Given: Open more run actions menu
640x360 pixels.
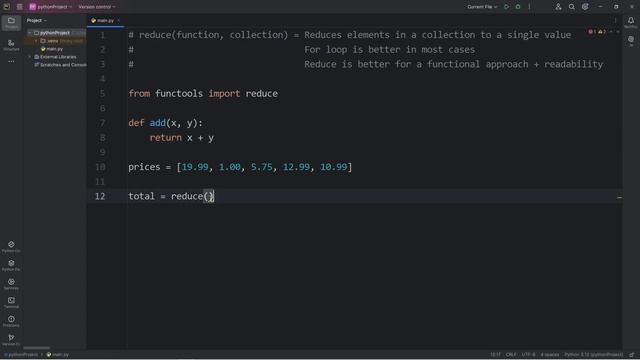Looking at the screenshot, I should 529,7.
